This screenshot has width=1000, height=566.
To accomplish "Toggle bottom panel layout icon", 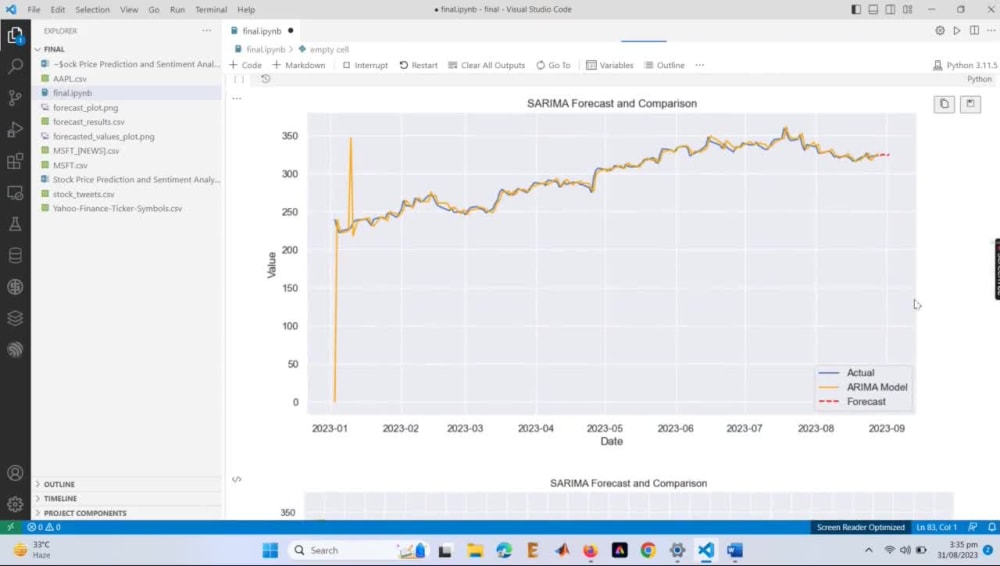I will [873, 10].
